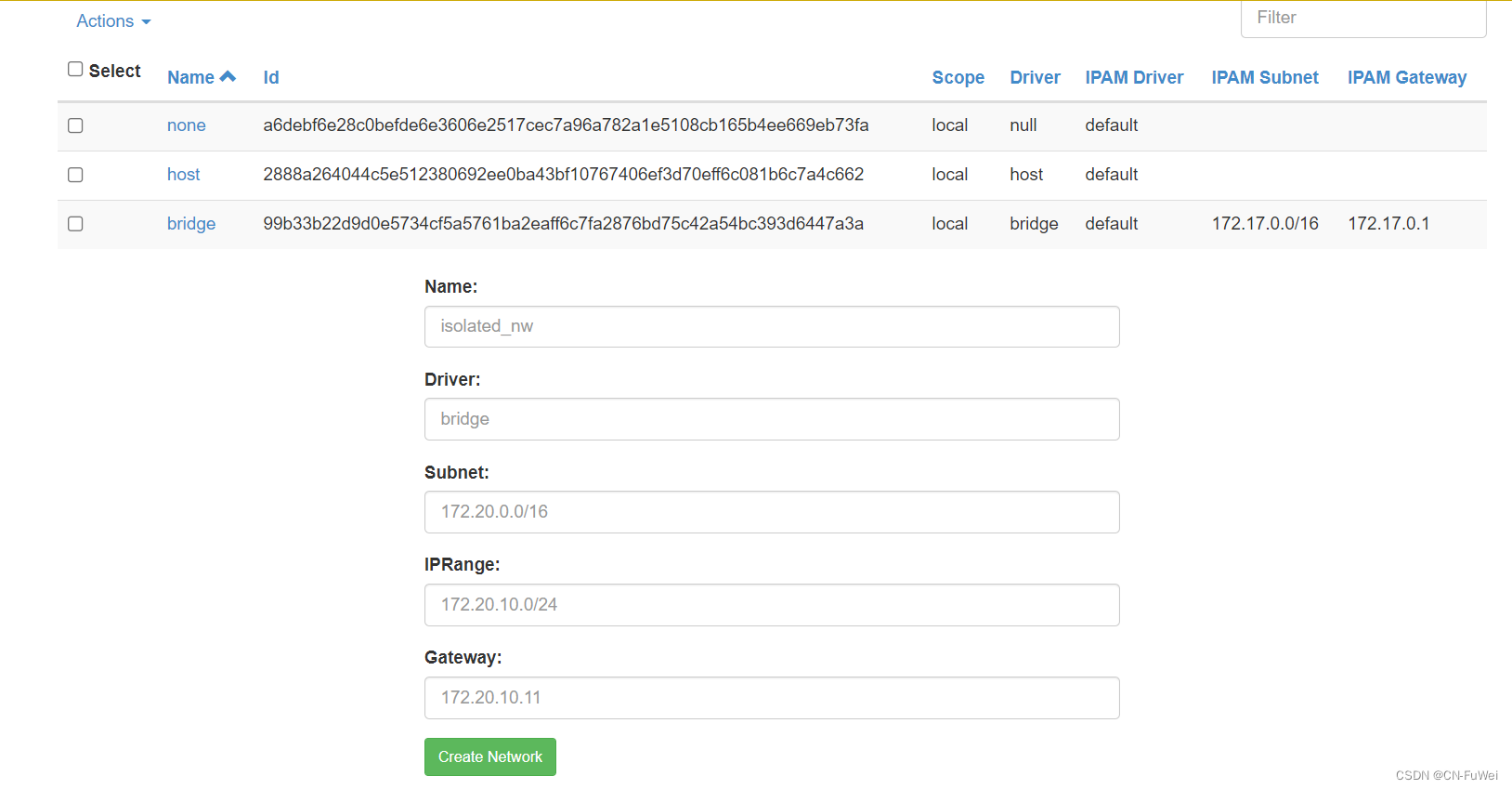The height and width of the screenshot is (789, 1512).
Task: Open the host network link
Action: [183, 175]
